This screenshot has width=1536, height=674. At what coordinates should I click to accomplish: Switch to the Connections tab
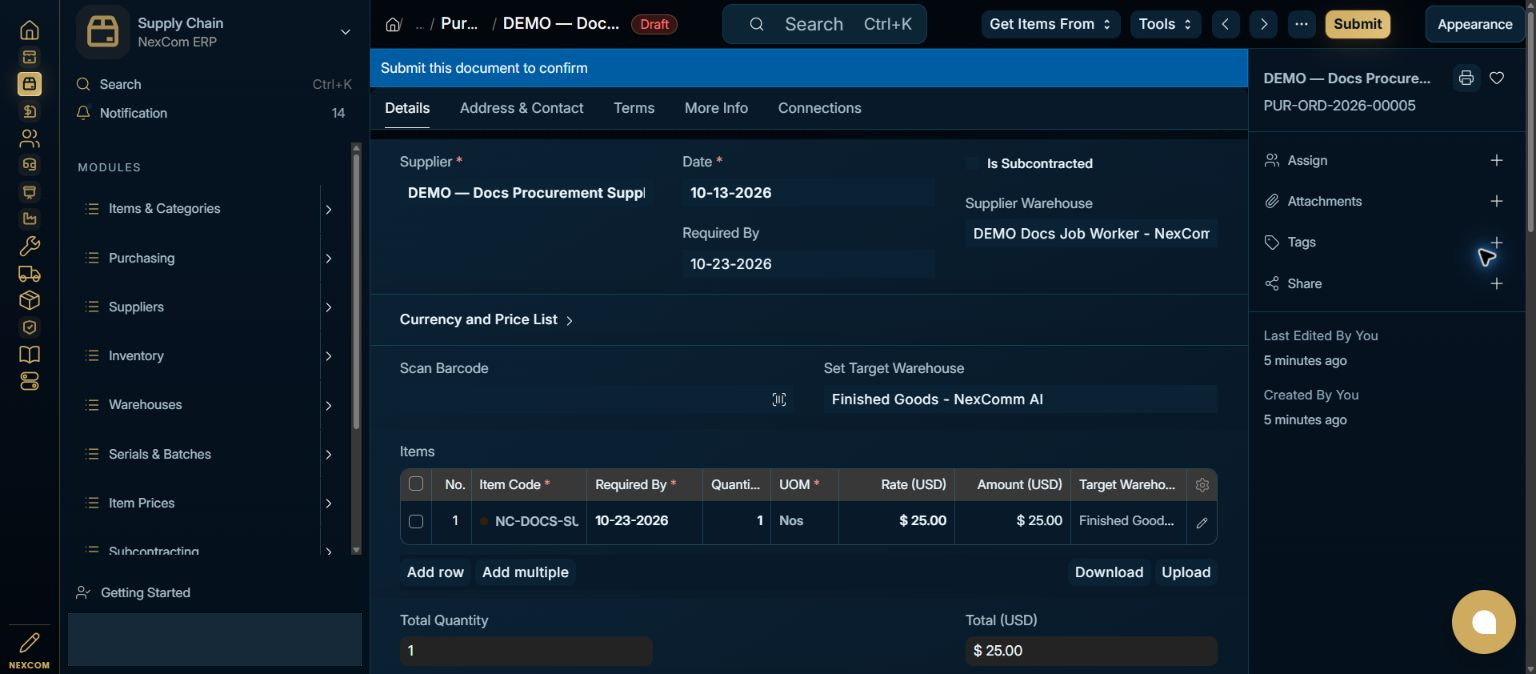coord(819,108)
